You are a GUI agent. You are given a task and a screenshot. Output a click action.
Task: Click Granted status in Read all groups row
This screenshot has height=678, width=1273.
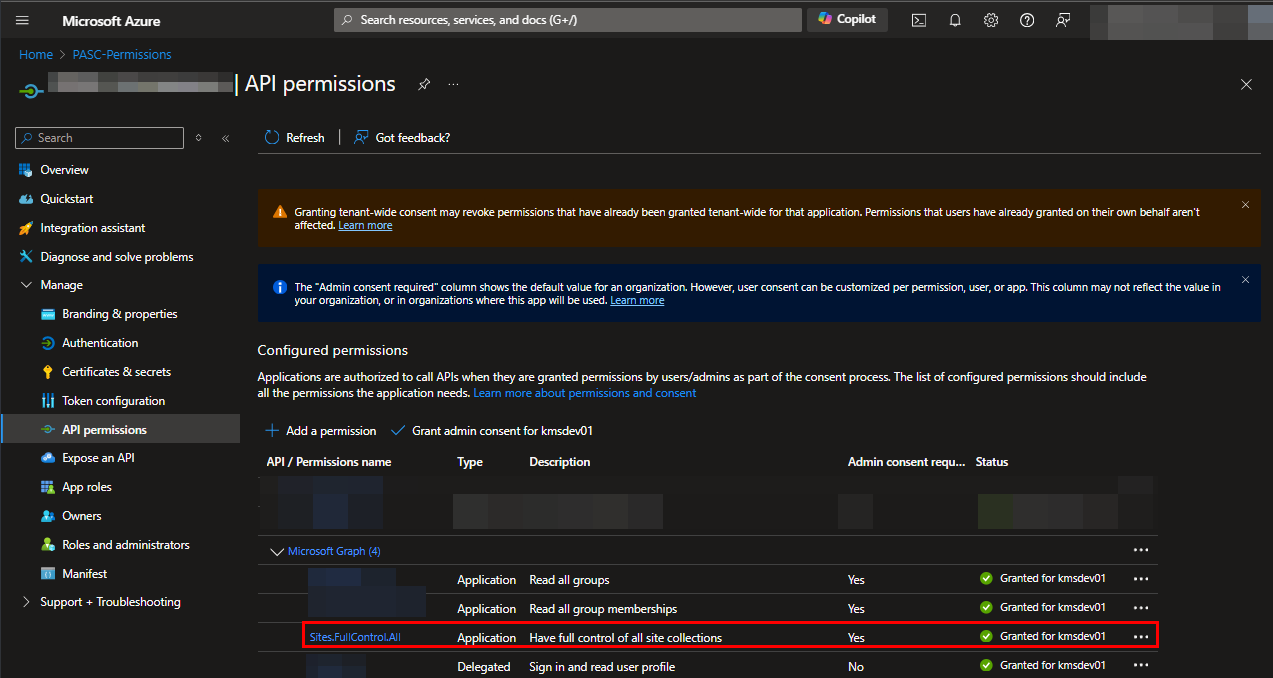[1043, 579]
